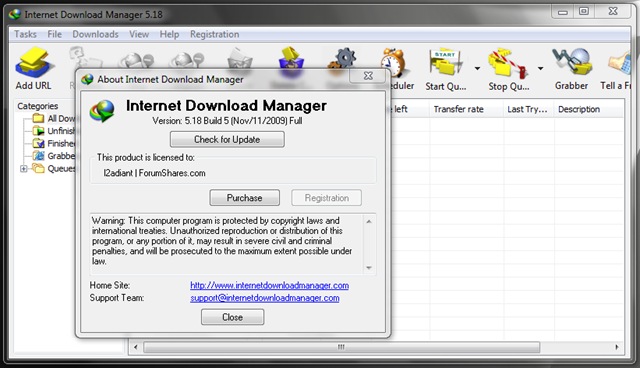Select the Queues category folder
Screen dimensions: 640x368
54,168
